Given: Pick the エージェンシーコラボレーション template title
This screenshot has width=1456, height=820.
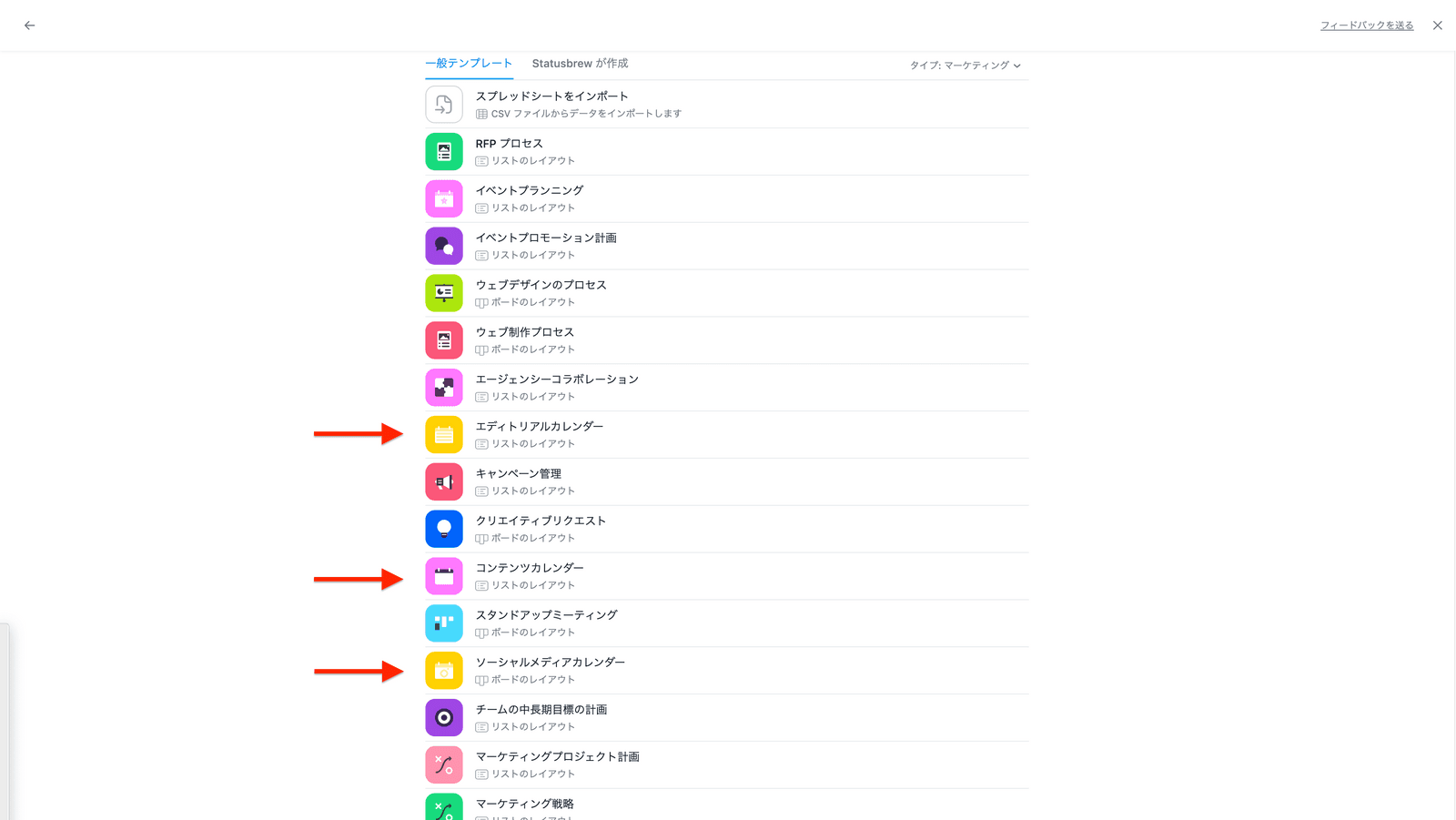Looking at the screenshot, I should [557, 380].
